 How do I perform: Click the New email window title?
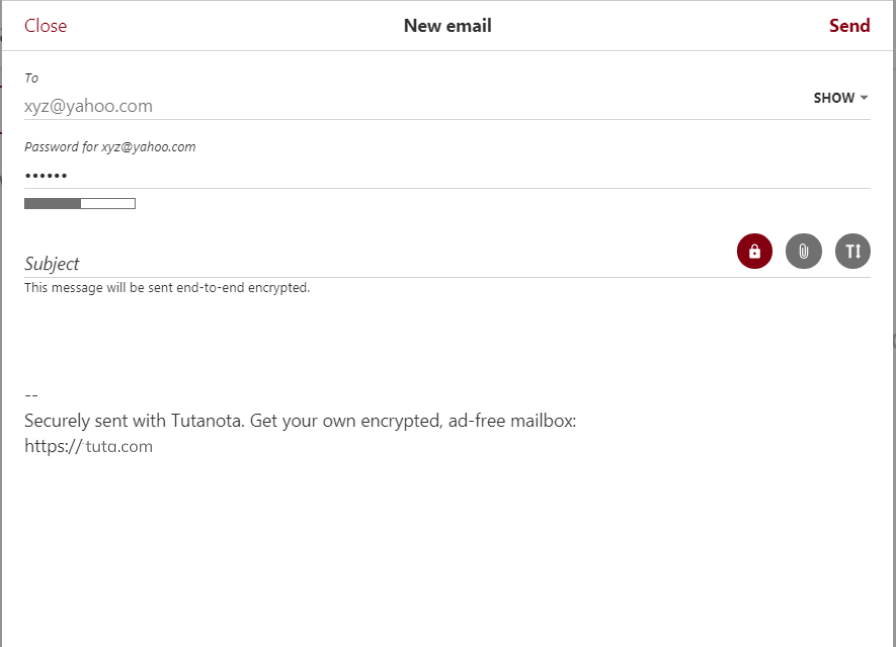click(x=448, y=25)
